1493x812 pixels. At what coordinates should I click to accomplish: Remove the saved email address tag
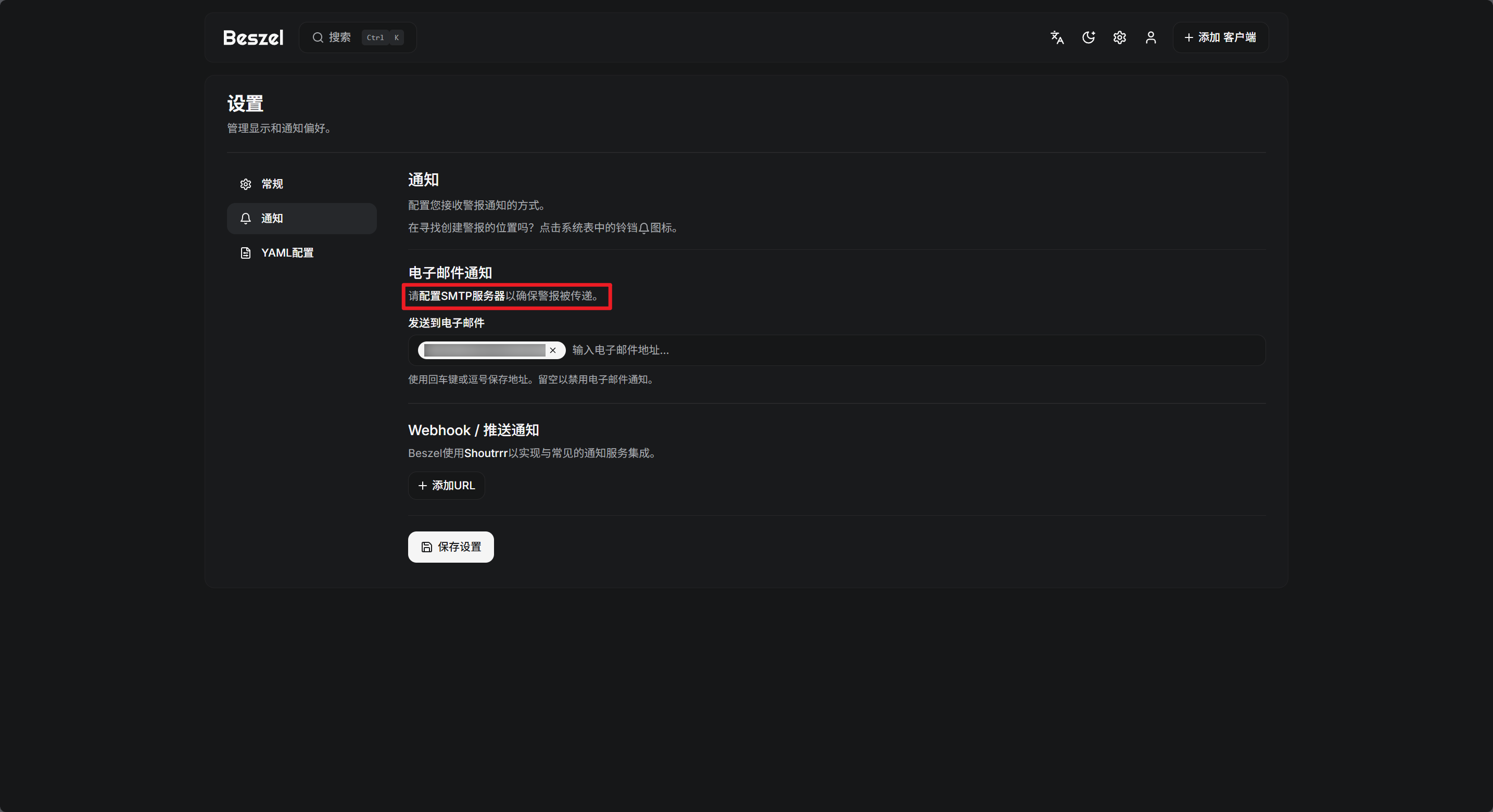point(553,351)
